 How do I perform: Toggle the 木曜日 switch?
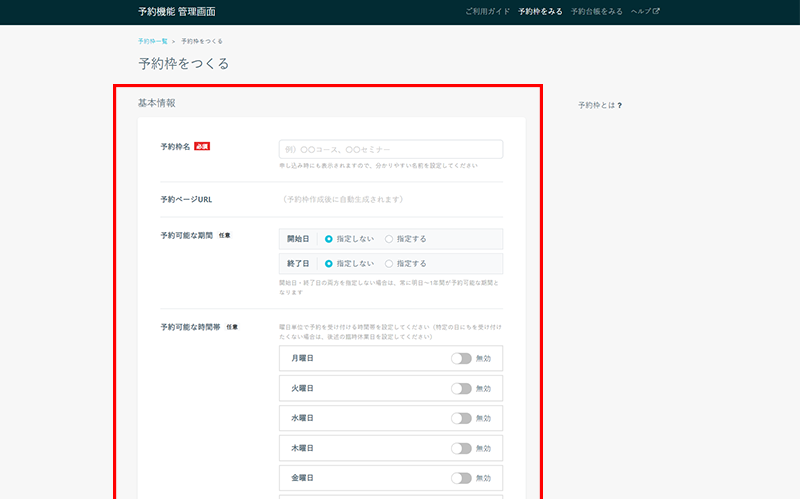click(x=461, y=448)
